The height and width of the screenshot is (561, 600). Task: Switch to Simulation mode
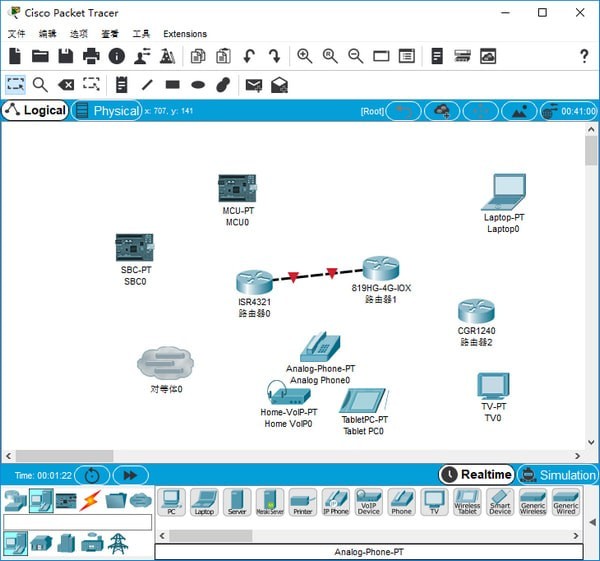tap(558, 475)
